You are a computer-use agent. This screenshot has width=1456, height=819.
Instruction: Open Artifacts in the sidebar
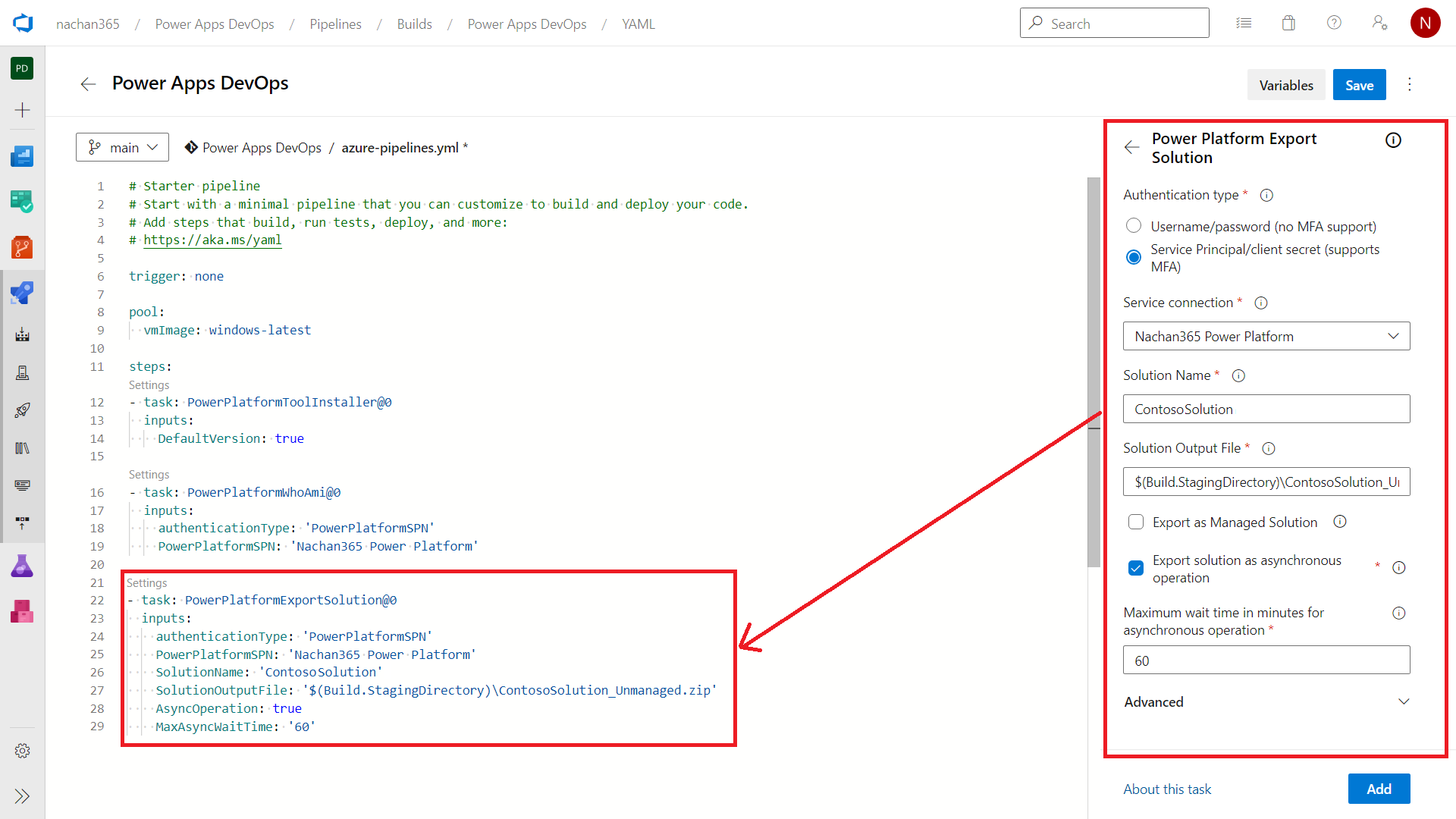(22, 611)
